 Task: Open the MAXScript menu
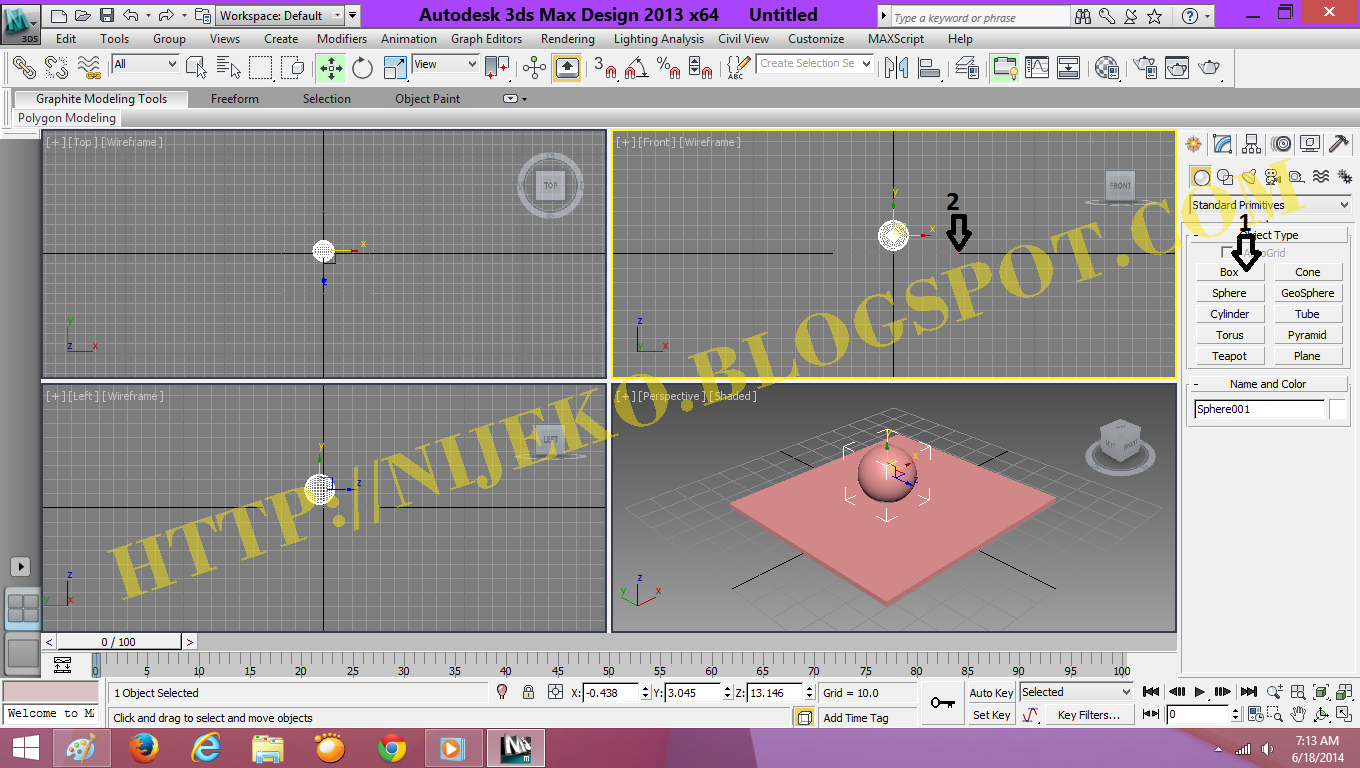(x=896, y=39)
